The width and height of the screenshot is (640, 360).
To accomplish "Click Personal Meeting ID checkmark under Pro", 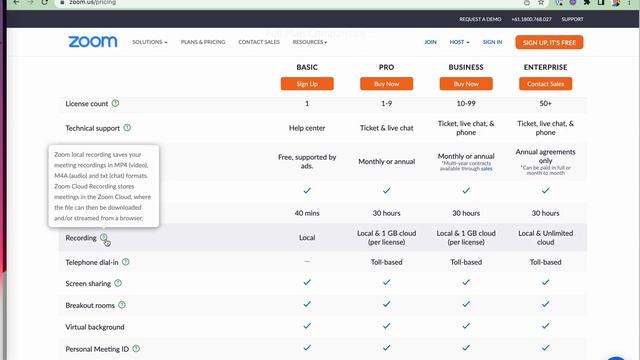I will pos(387,348).
